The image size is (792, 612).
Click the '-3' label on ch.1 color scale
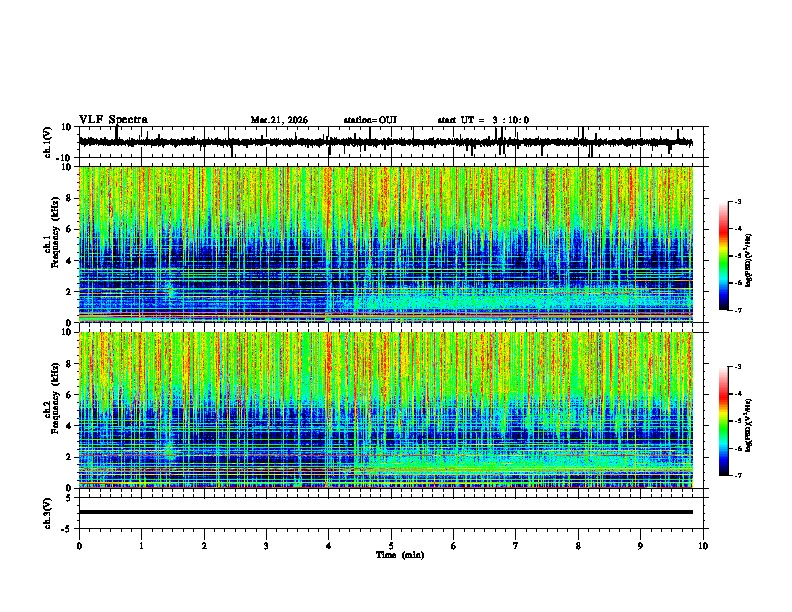click(x=737, y=202)
